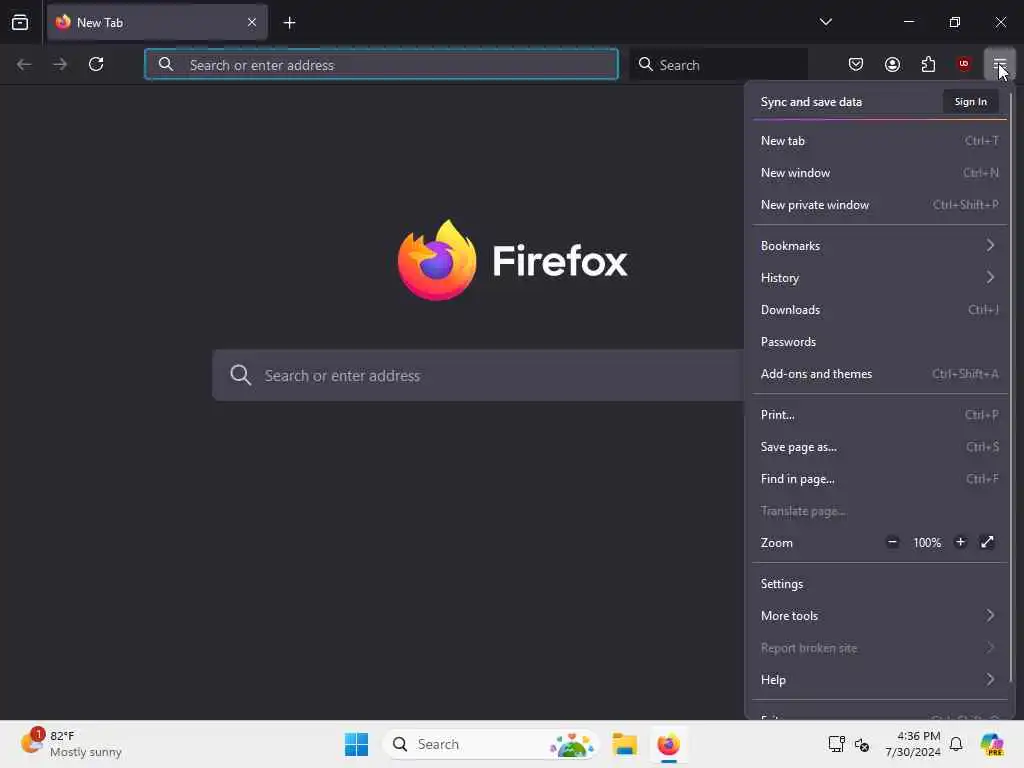
Task: Click Sign In button
Action: click(x=970, y=102)
